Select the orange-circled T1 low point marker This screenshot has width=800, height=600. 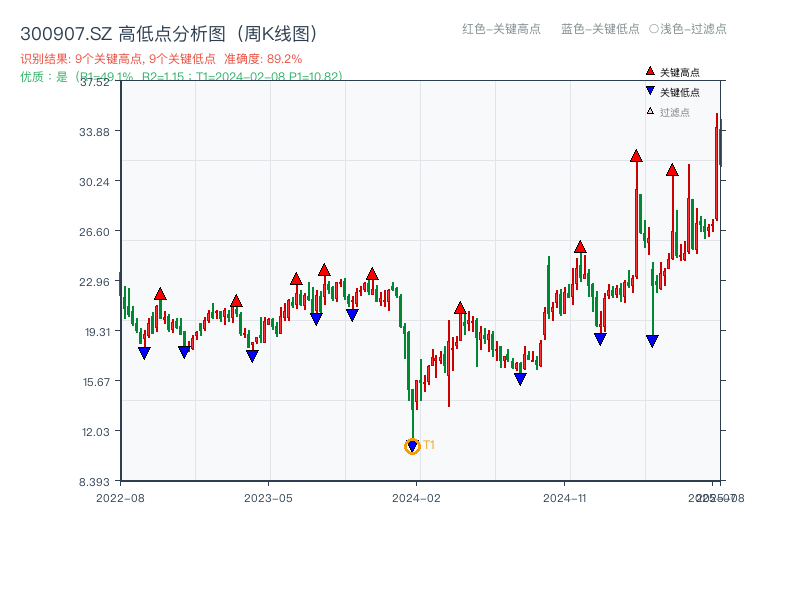pos(412,446)
